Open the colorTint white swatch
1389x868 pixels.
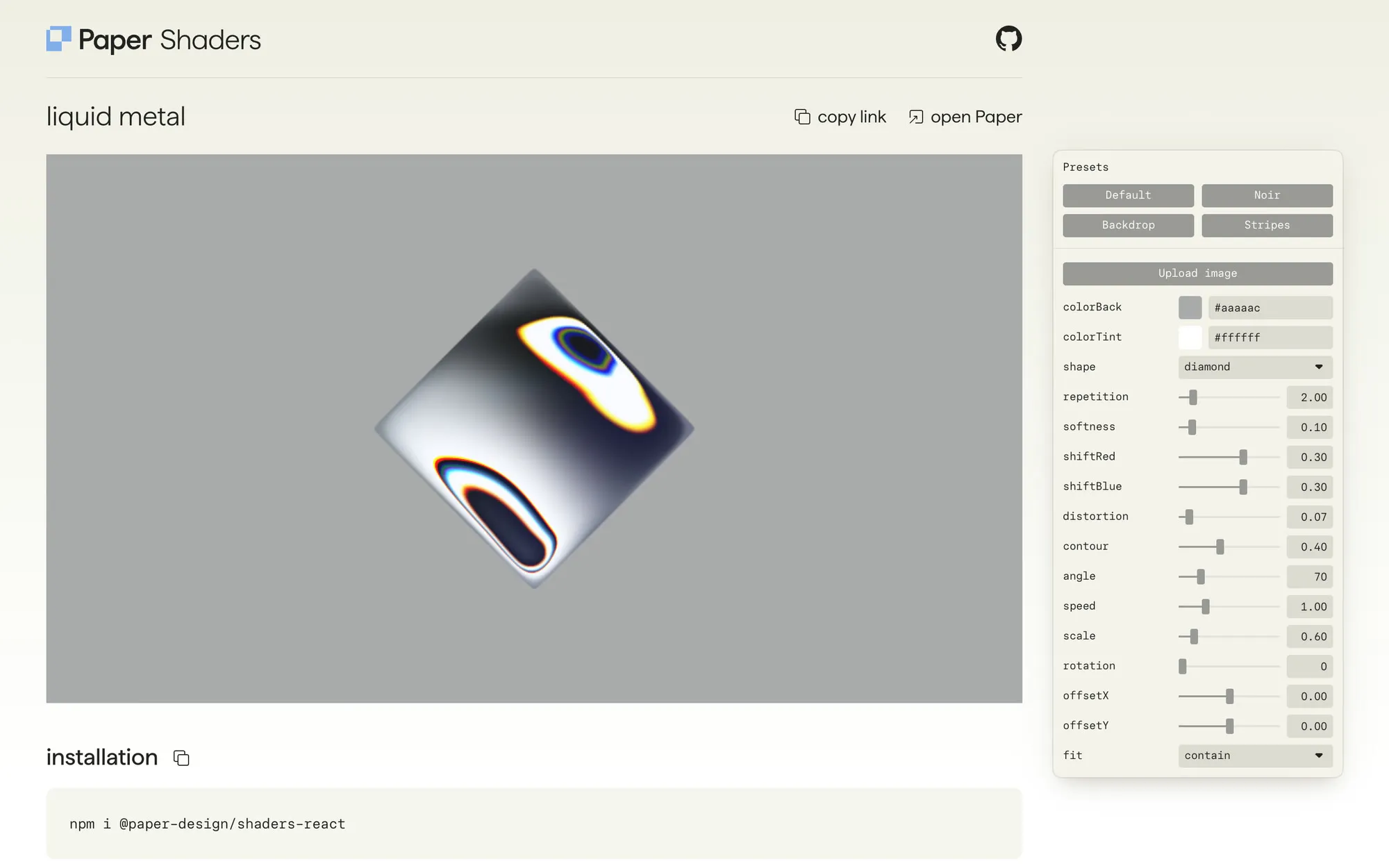pos(1190,337)
